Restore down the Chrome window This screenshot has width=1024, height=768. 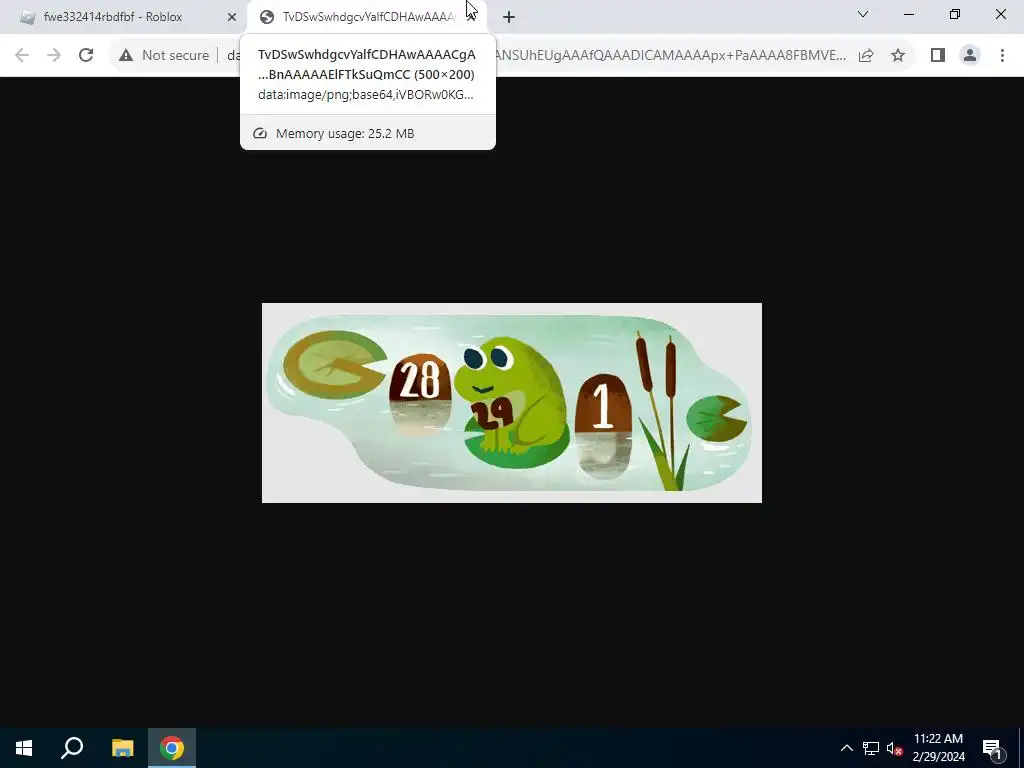coord(955,14)
